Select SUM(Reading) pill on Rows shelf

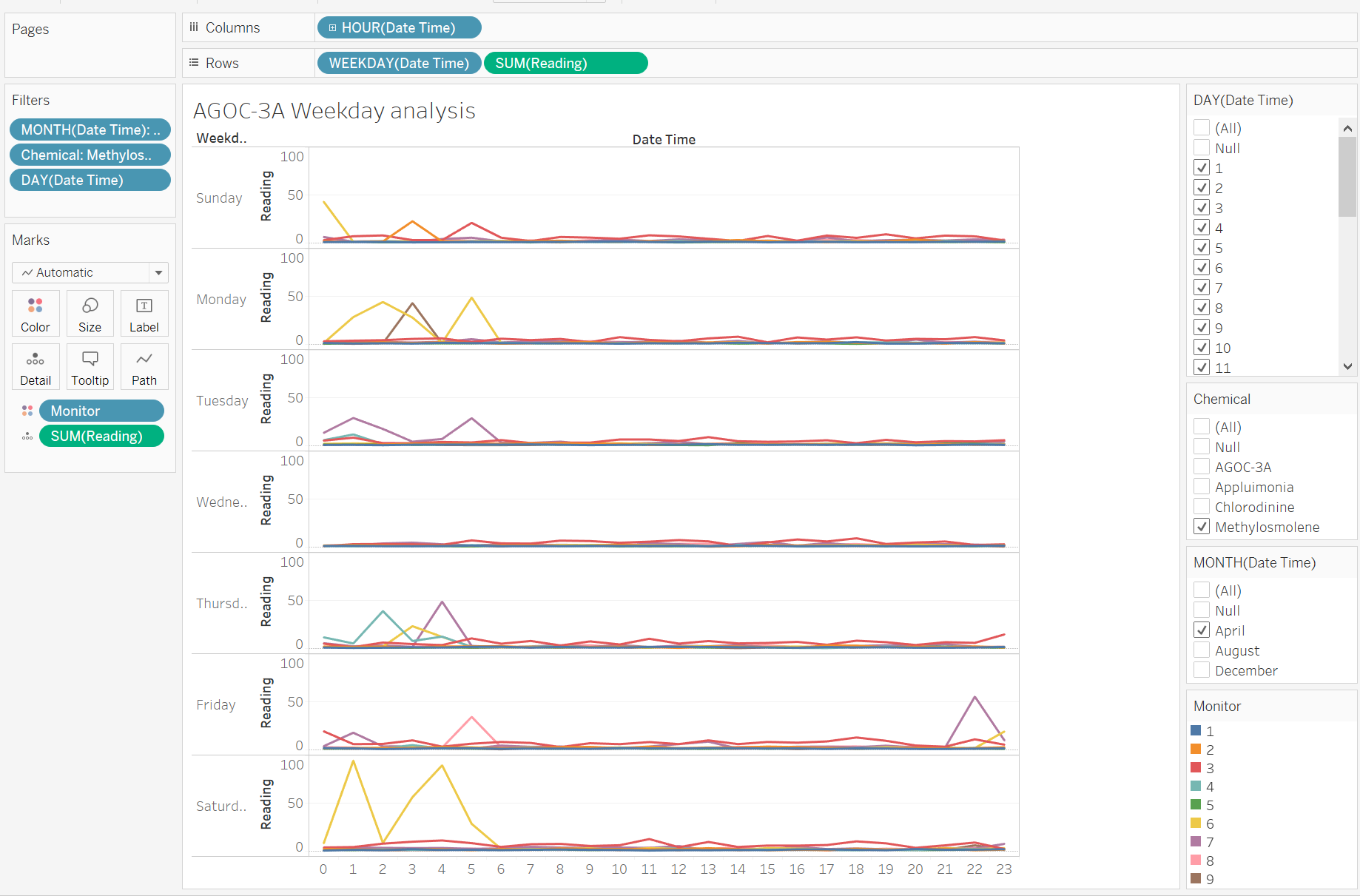coord(566,63)
